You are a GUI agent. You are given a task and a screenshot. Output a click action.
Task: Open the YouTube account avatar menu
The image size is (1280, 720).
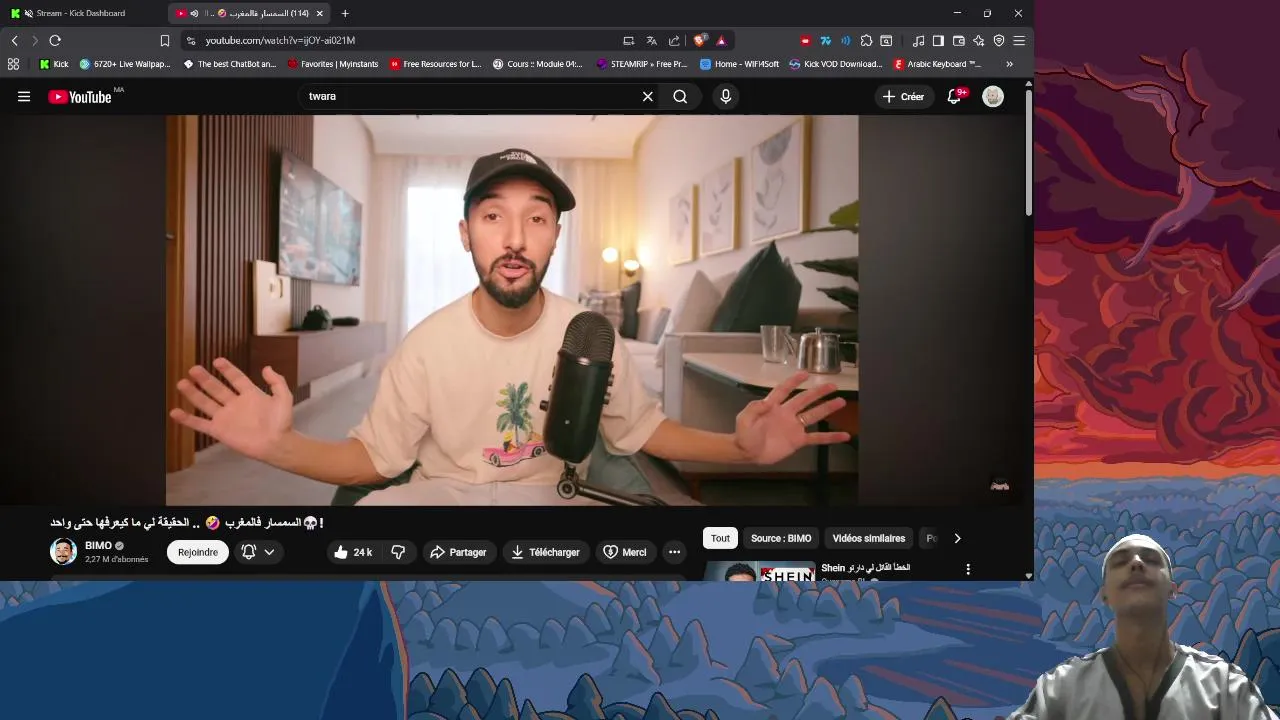pyautogui.click(x=993, y=97)
